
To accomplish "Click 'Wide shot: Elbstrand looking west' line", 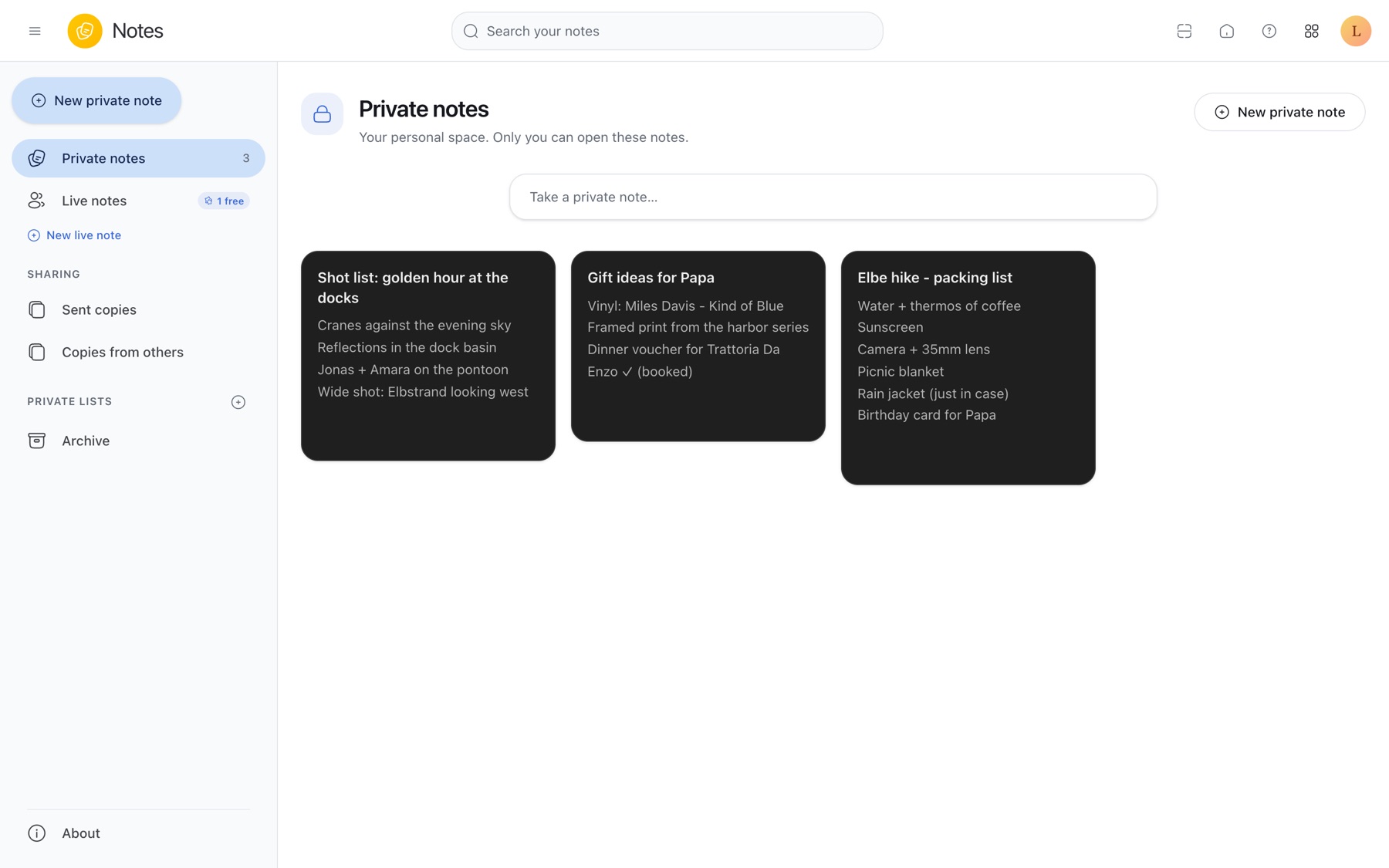I will 423,392.
